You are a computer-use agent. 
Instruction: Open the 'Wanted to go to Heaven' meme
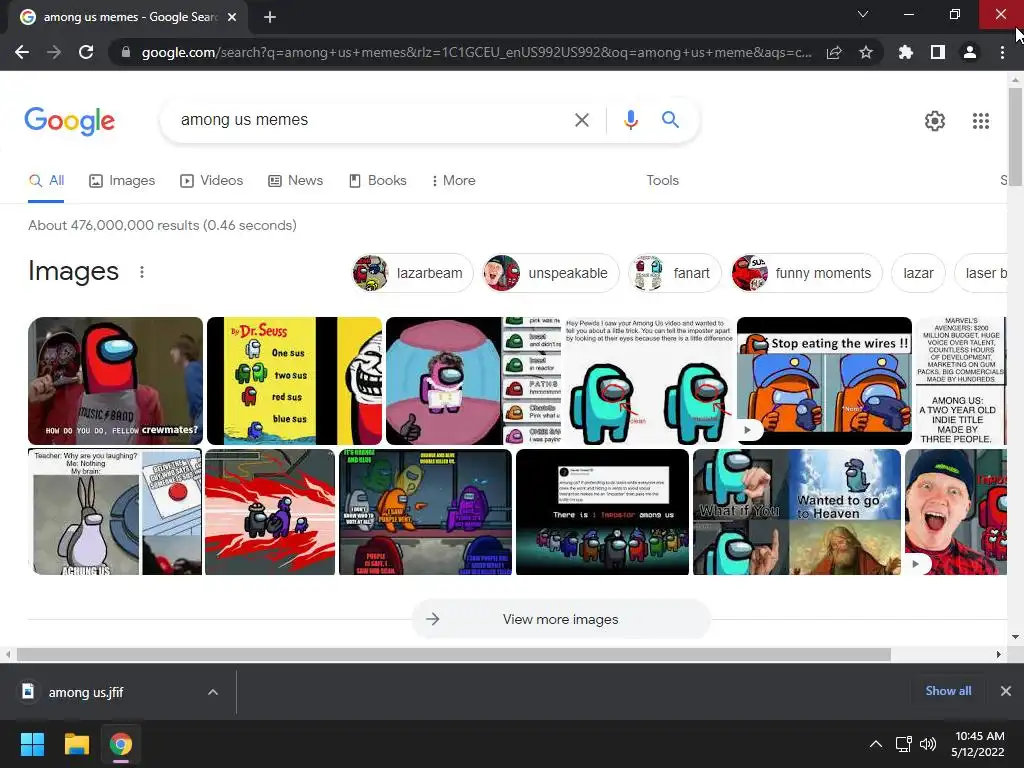(797, 512)
